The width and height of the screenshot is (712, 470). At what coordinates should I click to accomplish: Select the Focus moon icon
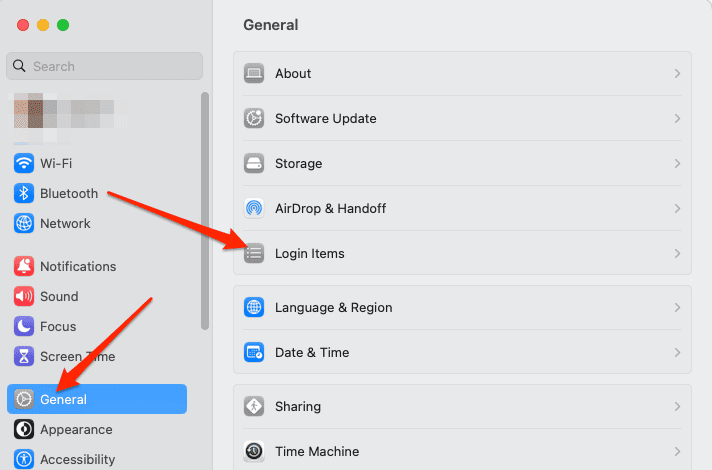(x=24, y=326)
